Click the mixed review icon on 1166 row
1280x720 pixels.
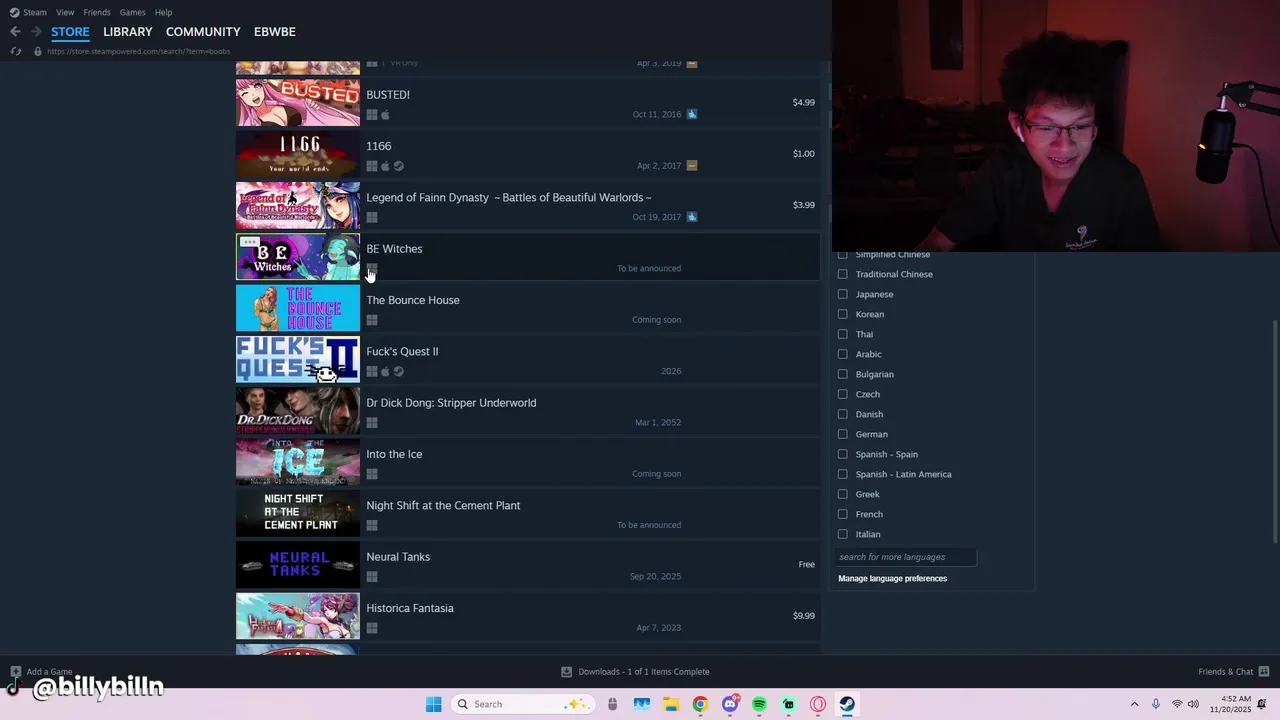coord(692,165)
